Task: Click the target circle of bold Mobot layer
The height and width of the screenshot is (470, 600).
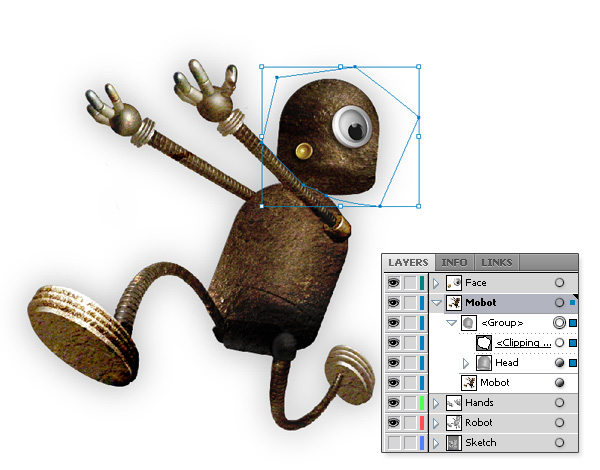Action: (559, 303)
